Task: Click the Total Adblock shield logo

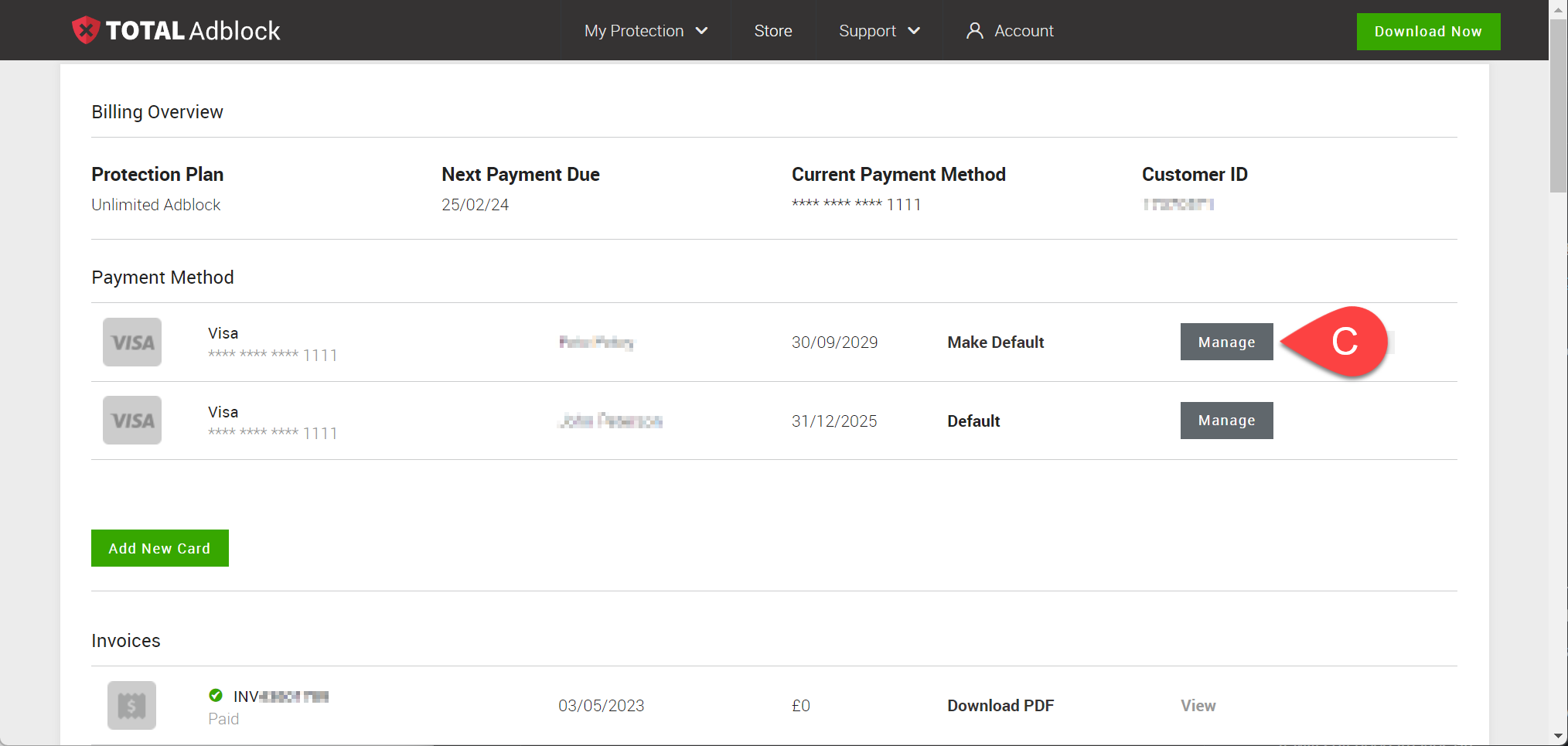Action: [86, 30]
